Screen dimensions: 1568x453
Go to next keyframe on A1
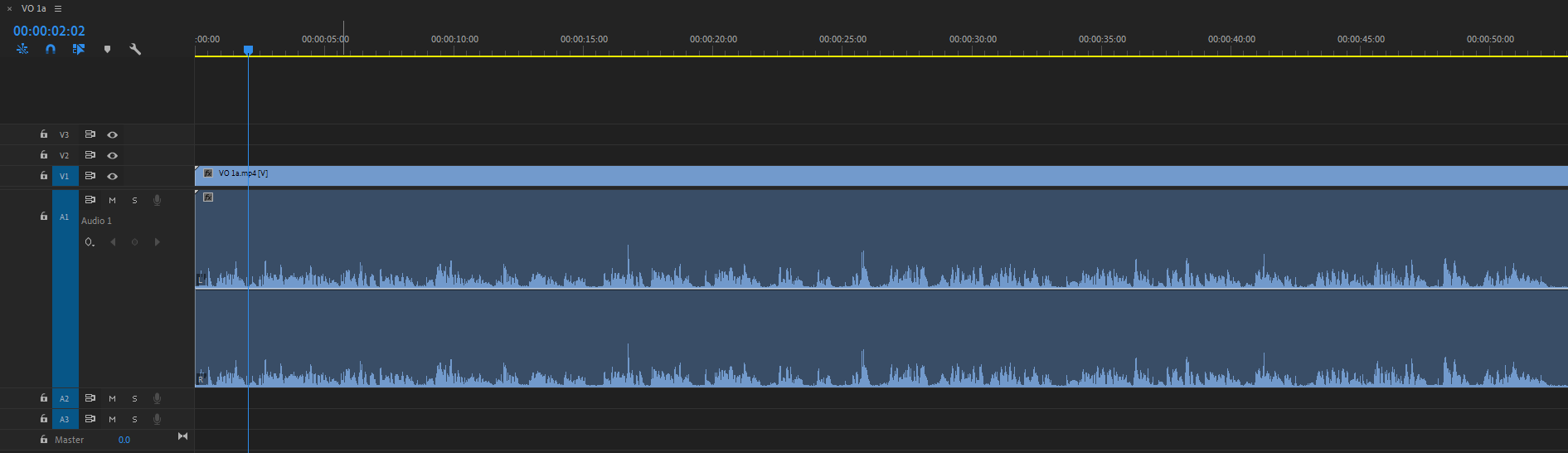[x=157, y=242]
